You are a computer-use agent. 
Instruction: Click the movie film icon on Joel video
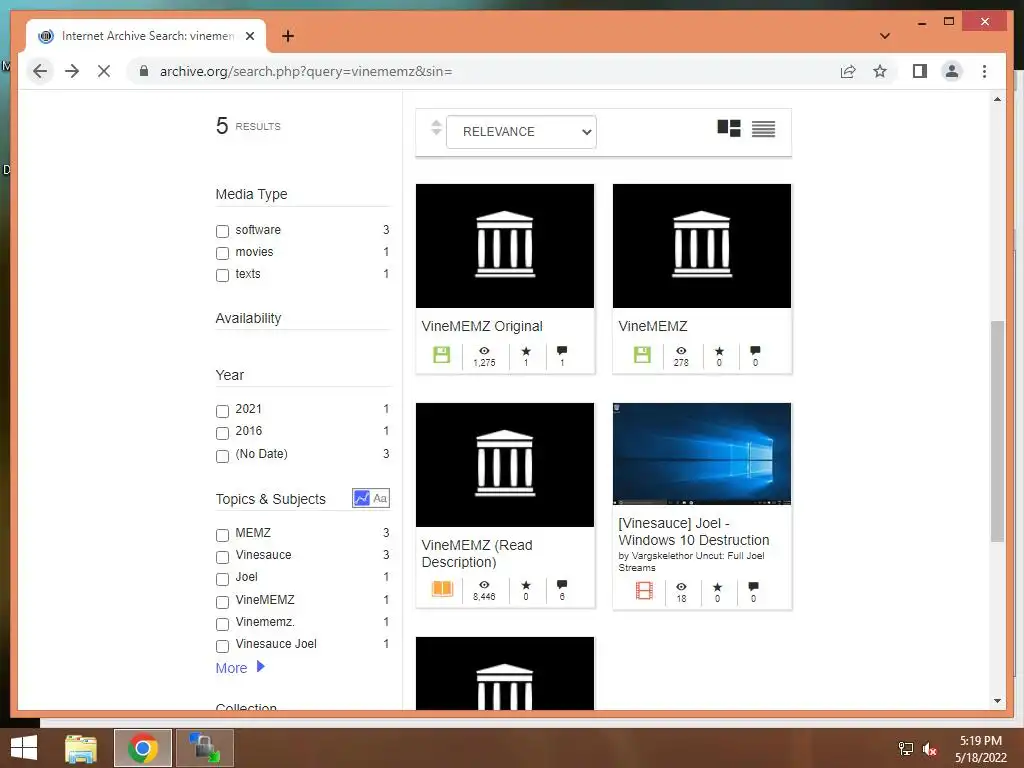click(644, 590)
